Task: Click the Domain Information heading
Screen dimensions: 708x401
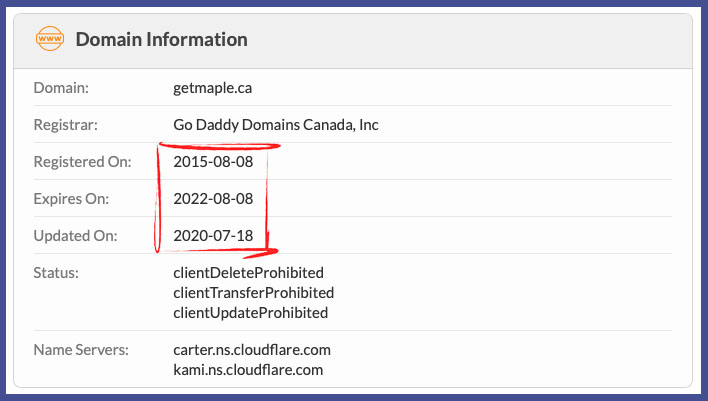Action: (161, 40)
